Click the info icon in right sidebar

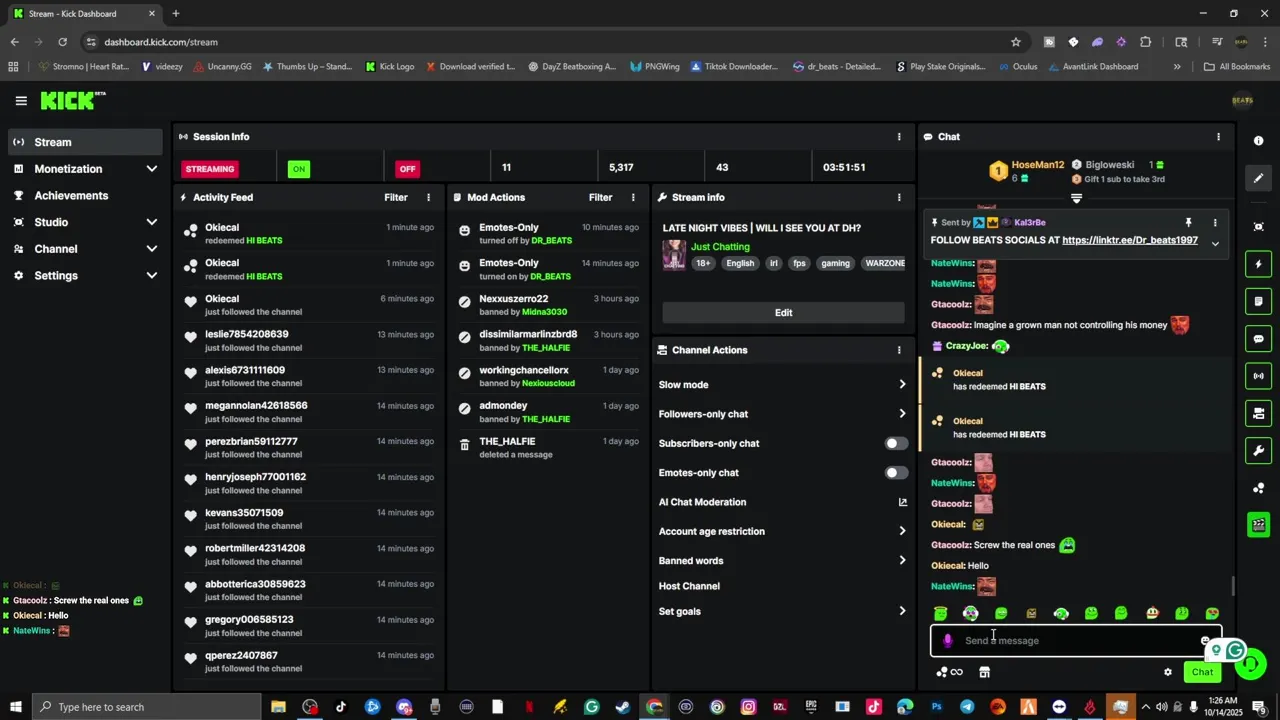(x=1259, y=141)
